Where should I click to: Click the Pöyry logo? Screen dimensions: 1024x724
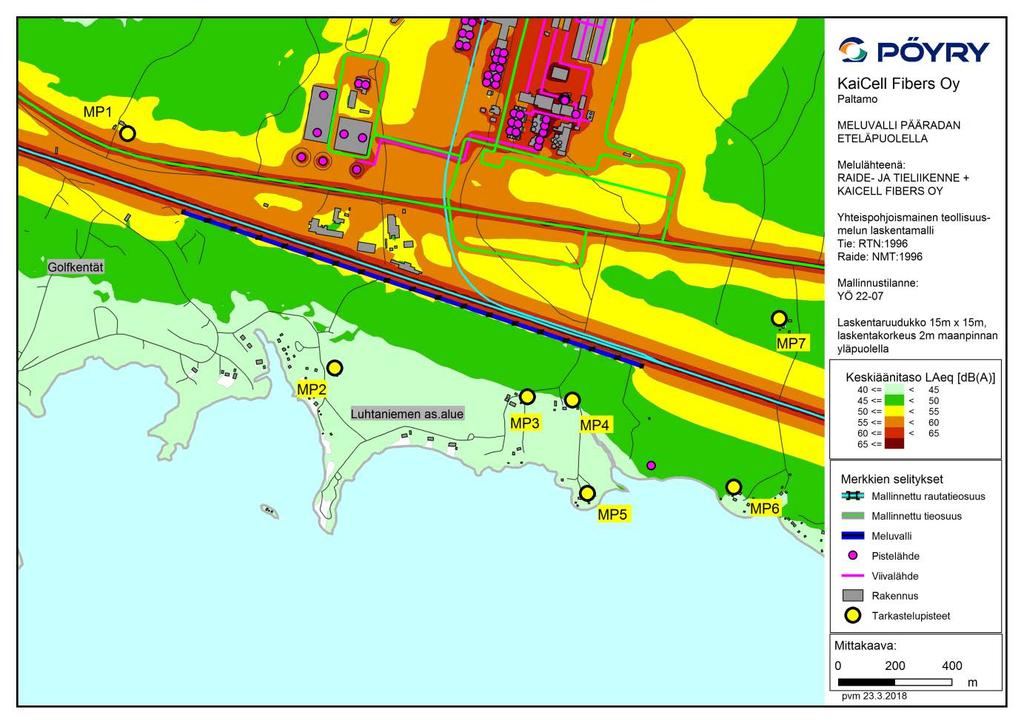[x=914, y=50]
